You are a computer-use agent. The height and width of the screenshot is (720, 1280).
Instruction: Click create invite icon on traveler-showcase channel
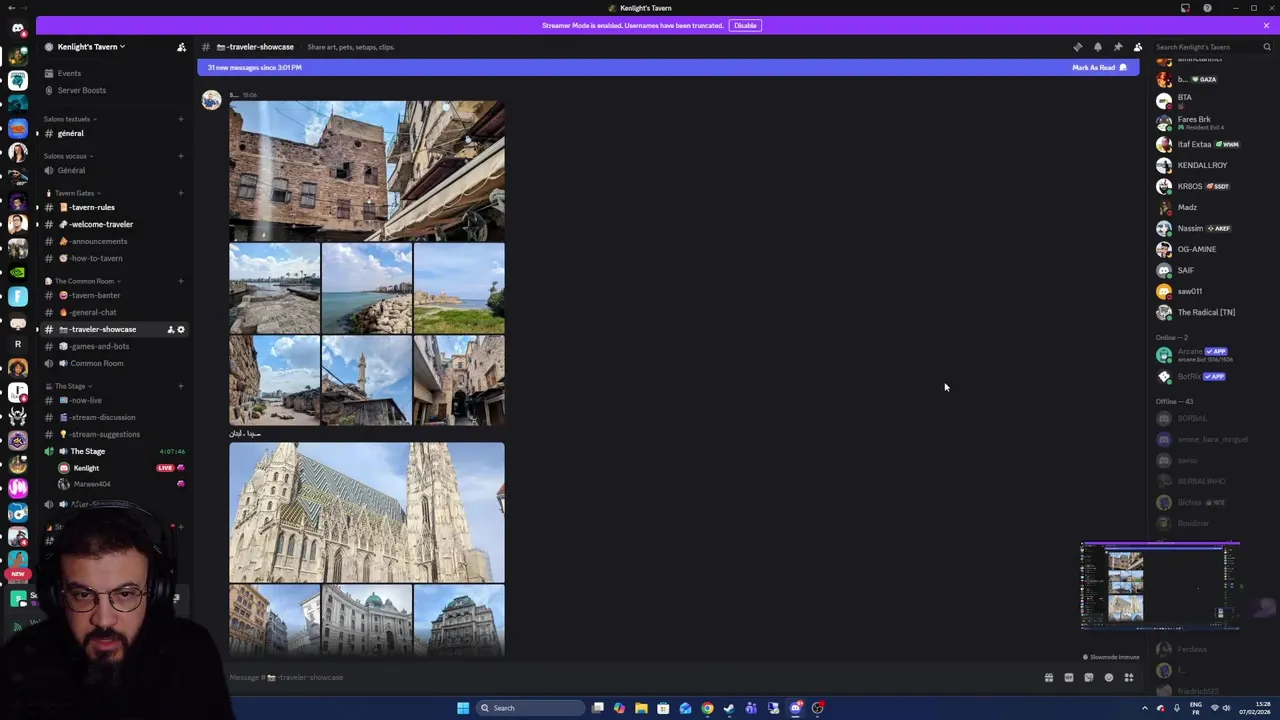coord(170,329)
